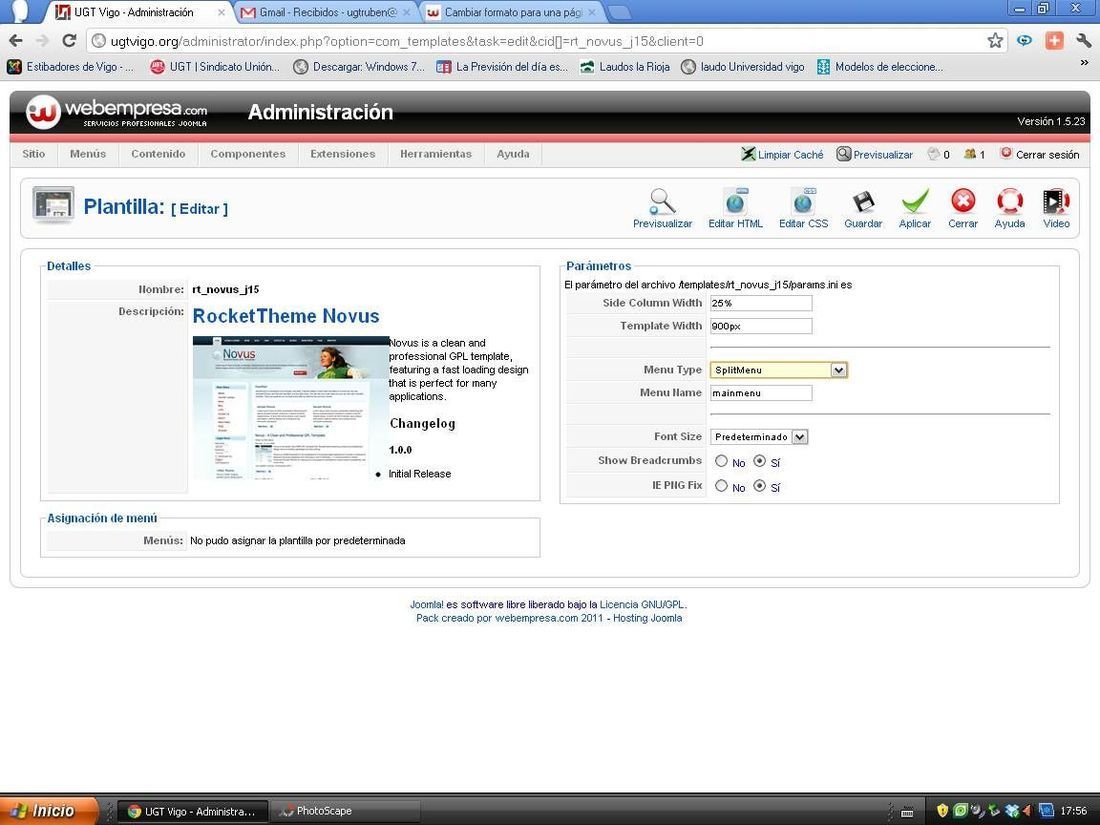Open the Ayuda menu in navigation bar
The height and width of the screenshot is (825, 1100).
tap(513, 154)
